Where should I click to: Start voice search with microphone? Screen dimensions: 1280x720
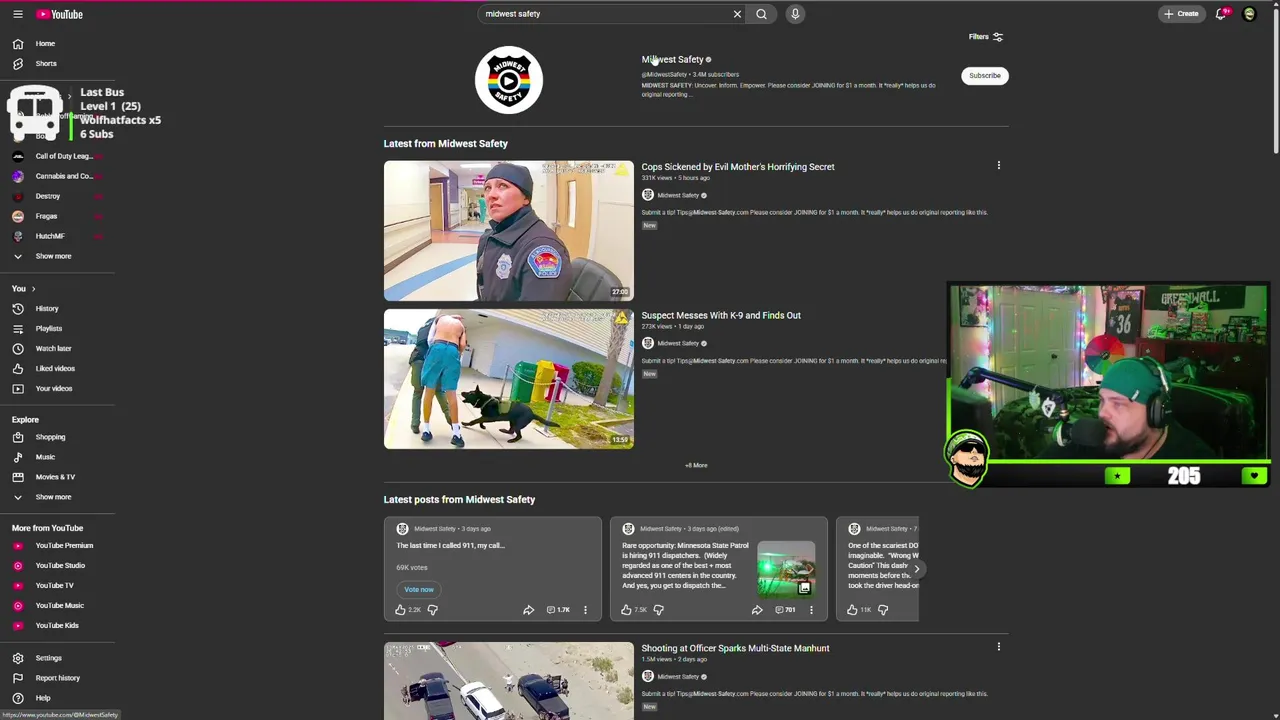click(x=795, y=14)
